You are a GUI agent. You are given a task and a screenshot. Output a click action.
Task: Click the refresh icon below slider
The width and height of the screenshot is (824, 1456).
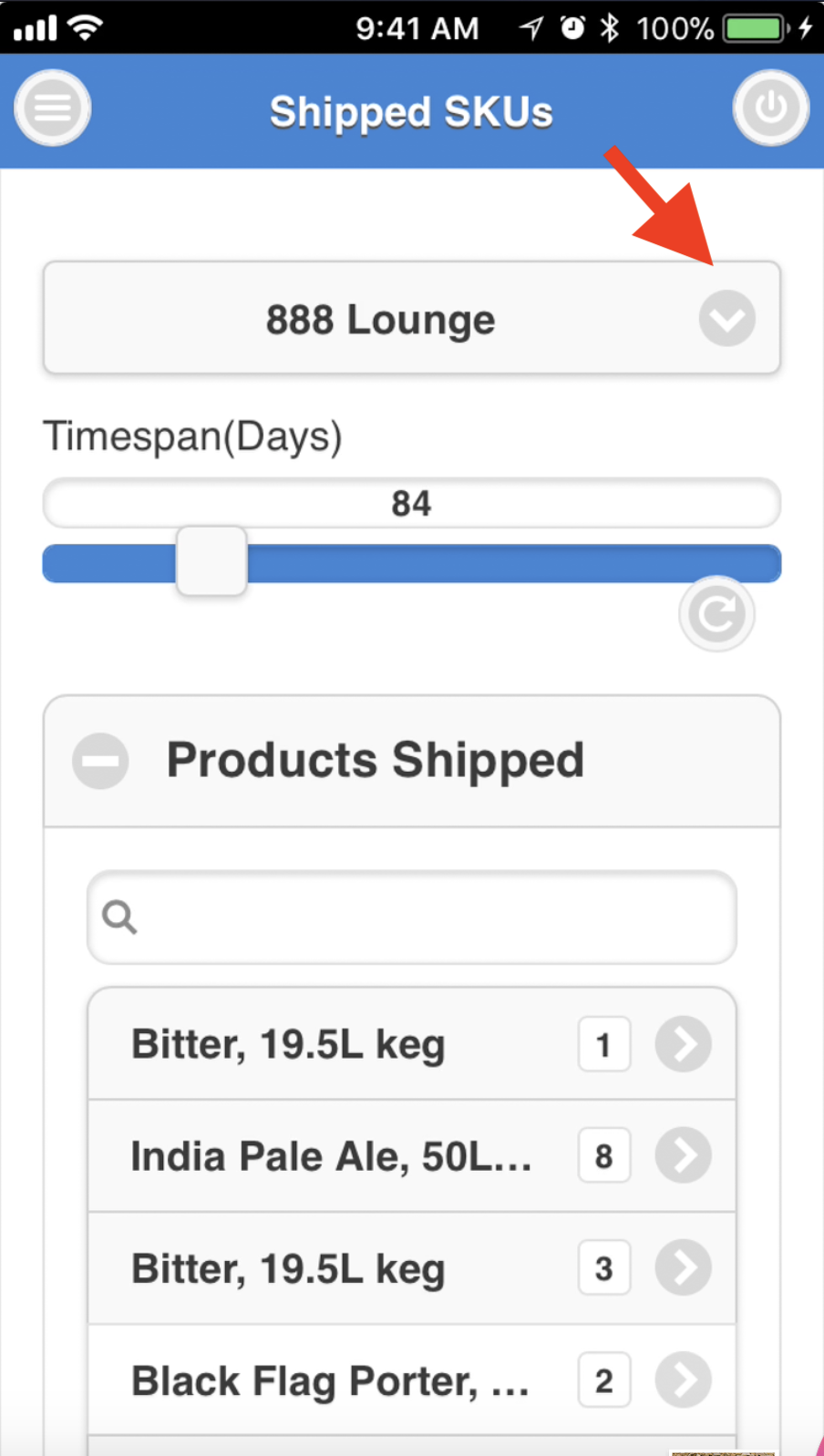point(716,614)
